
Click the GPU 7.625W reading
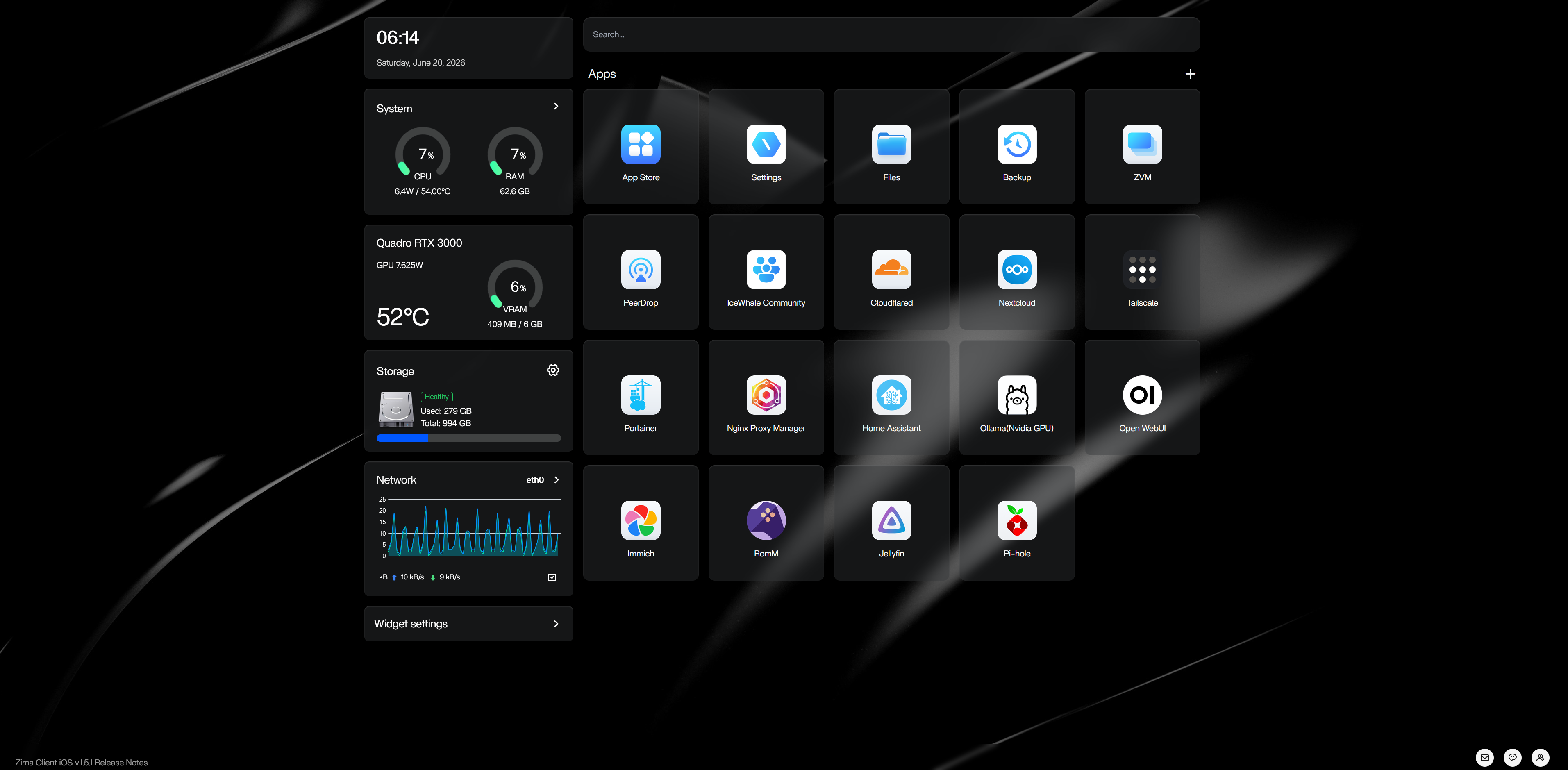pyautogui.click(x=399, y=265)
